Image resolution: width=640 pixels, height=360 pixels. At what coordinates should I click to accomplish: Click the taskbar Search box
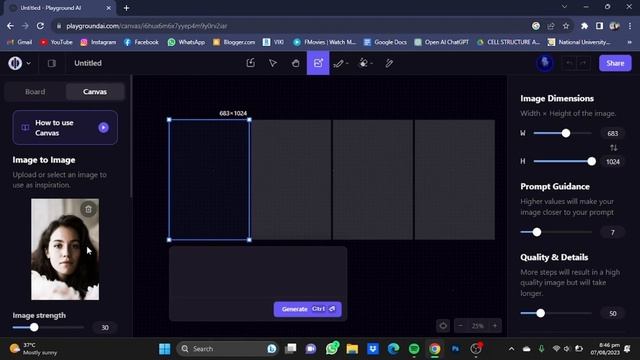pyautogui.click(x=228, y=349)
